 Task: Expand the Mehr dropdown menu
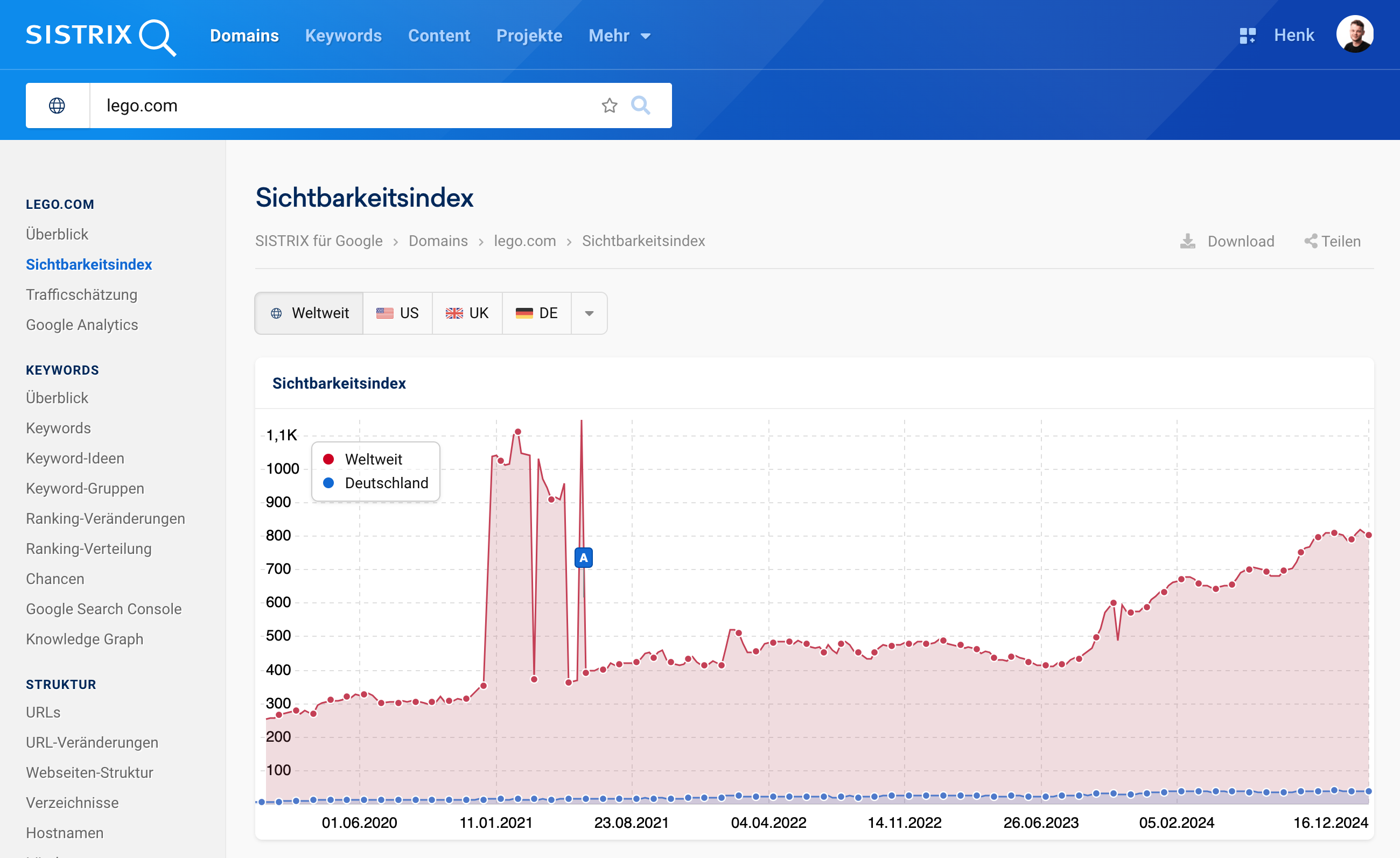click(x=619, y=36)
